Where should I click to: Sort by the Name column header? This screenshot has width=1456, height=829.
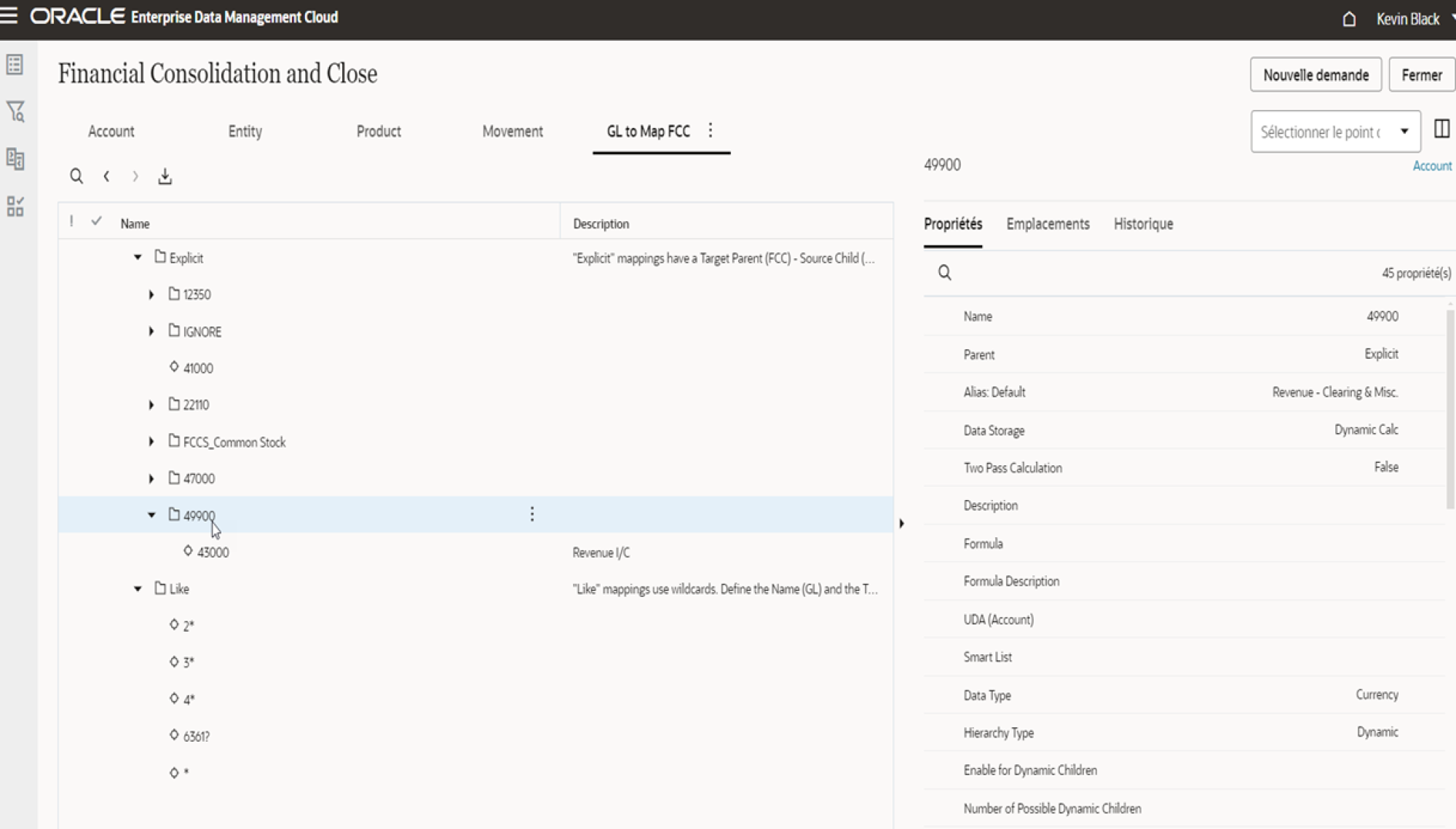click(x=135, y=223)
